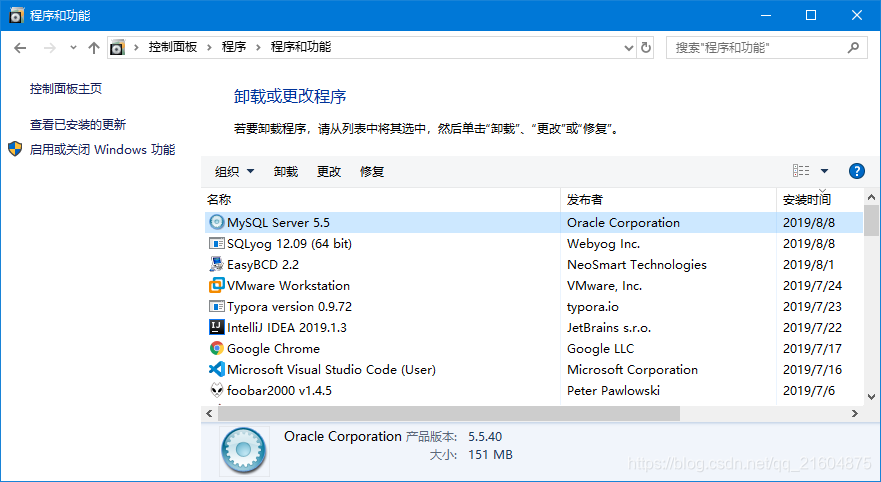Image resolution: width=881 pixels, height=482 pixels.
Task: Sort by the 名称 column header
Action: click(382, 199)
